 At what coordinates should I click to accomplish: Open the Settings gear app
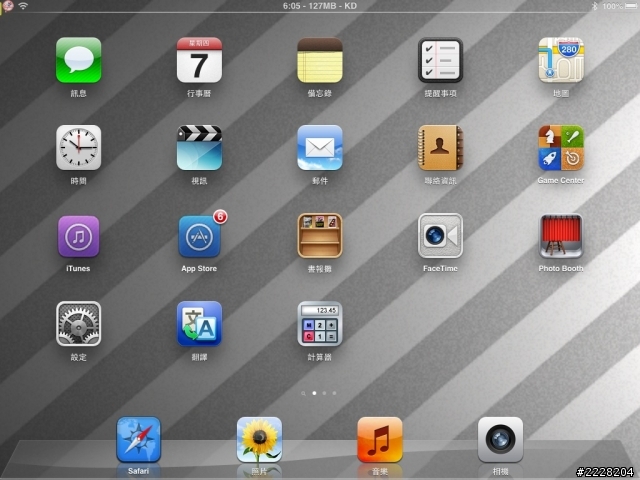point(78,324)
